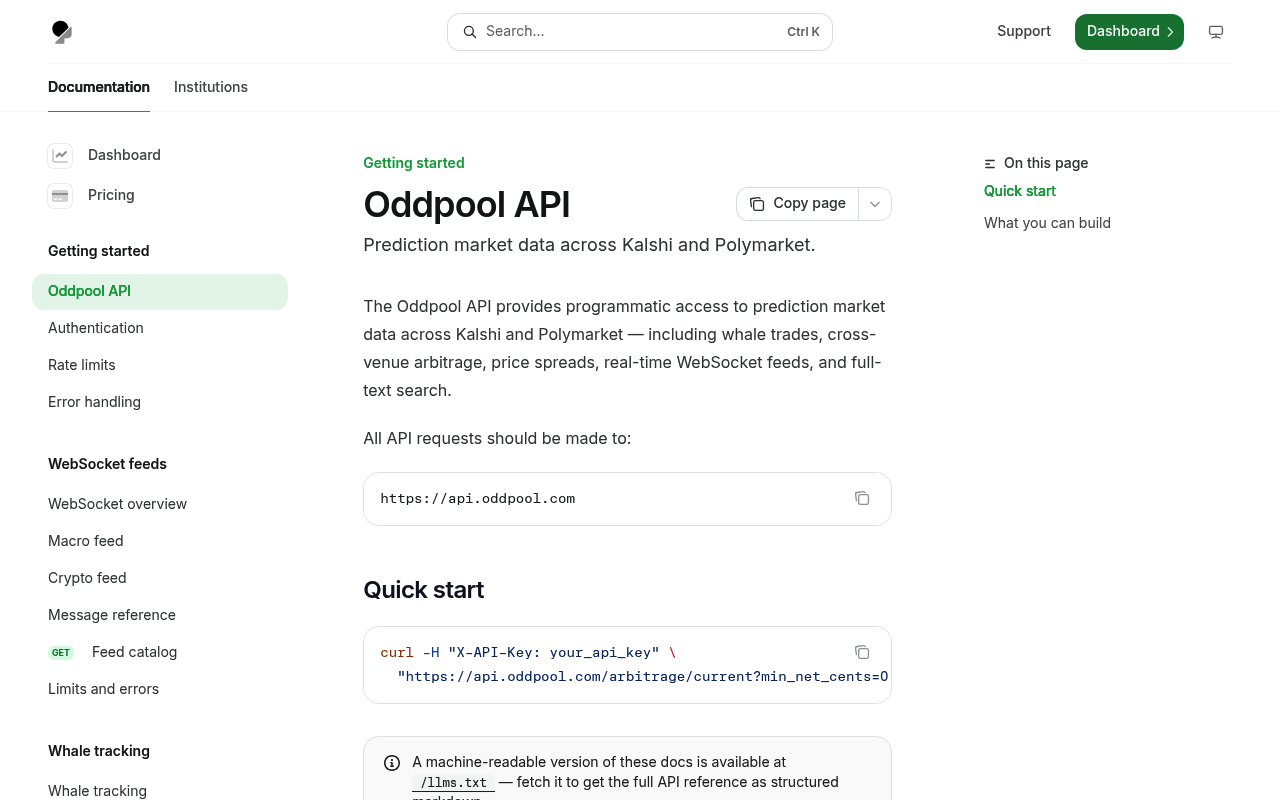This screenshot has width=1280, height=800.
Task: Copy the curl quick start code
Action: coord(862,652)
